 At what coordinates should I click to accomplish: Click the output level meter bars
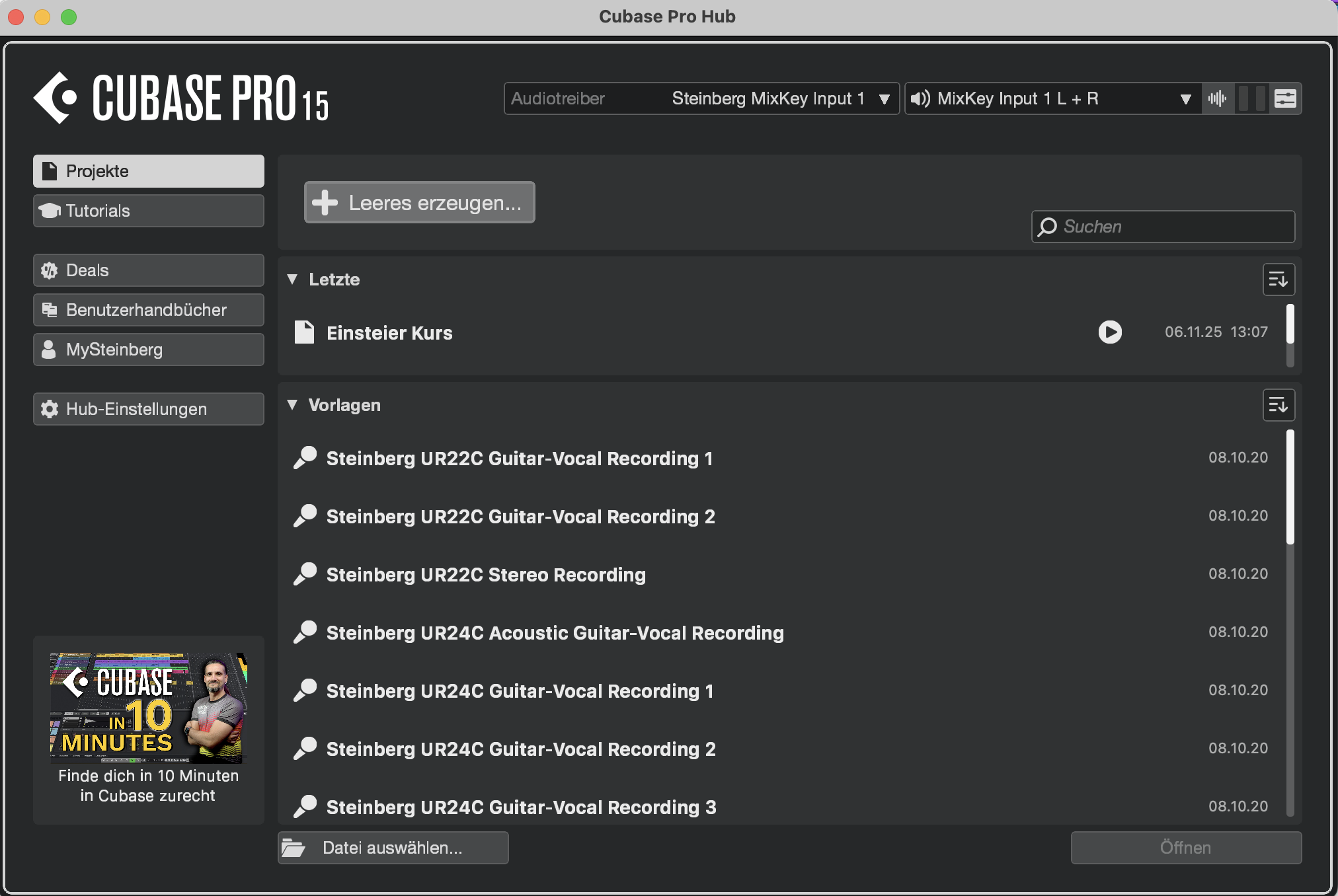1251,99
